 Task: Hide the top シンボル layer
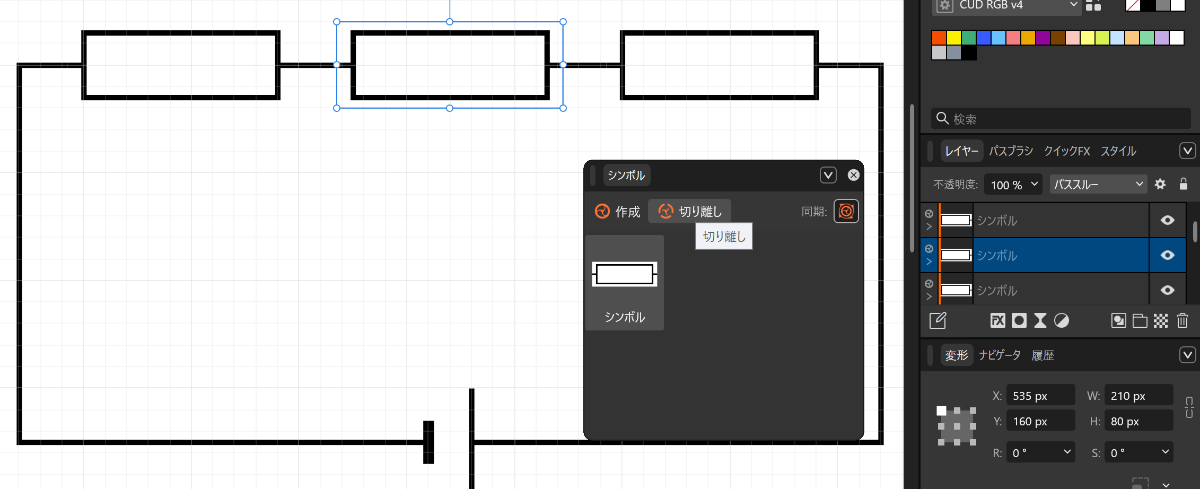[1167, 219]
